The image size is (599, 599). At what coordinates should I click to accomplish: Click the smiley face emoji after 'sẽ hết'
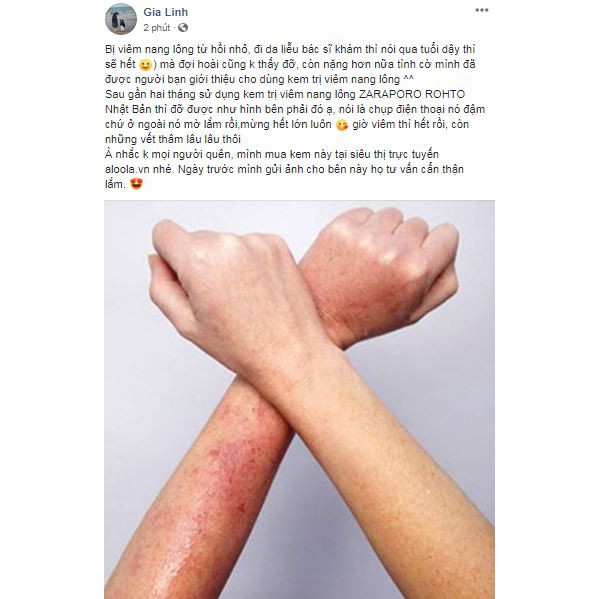pyautogui.click(x=145, y=65)
